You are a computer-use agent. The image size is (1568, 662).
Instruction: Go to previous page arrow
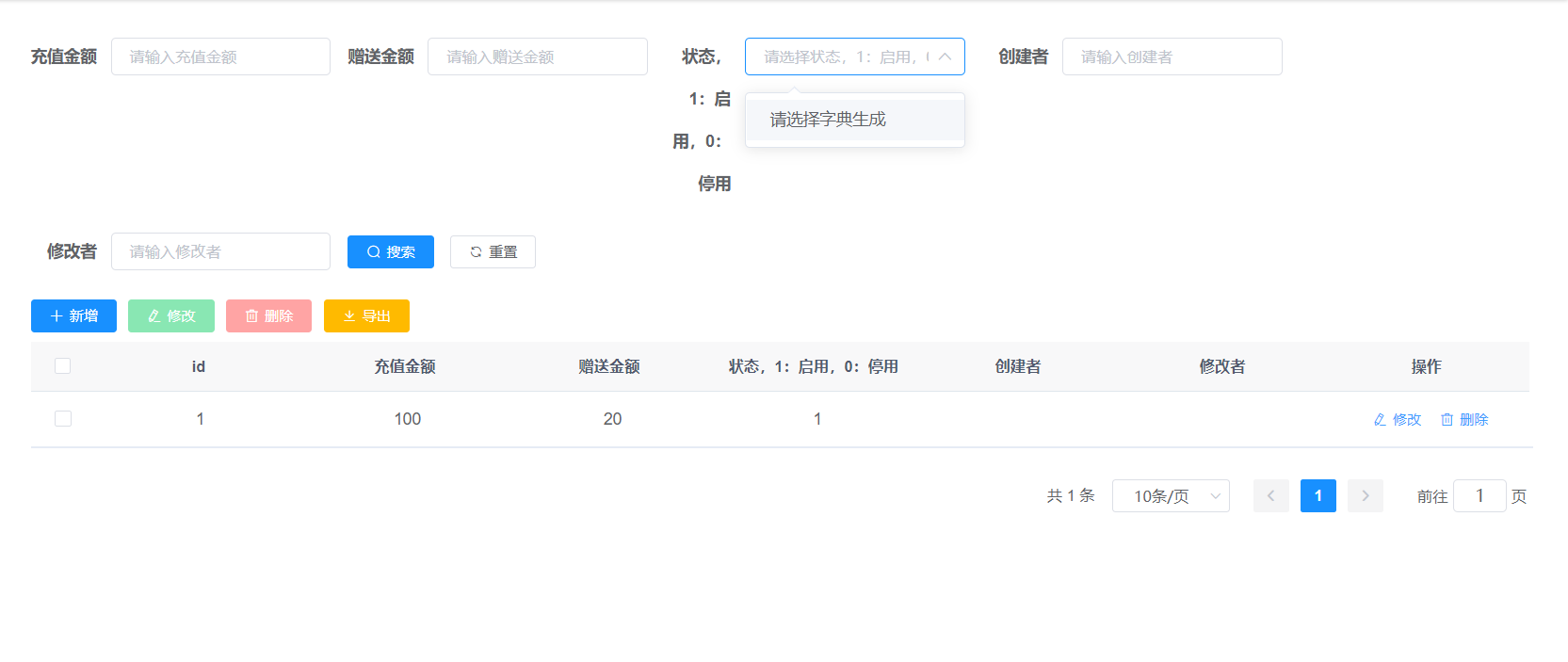tap(1270, 495)
